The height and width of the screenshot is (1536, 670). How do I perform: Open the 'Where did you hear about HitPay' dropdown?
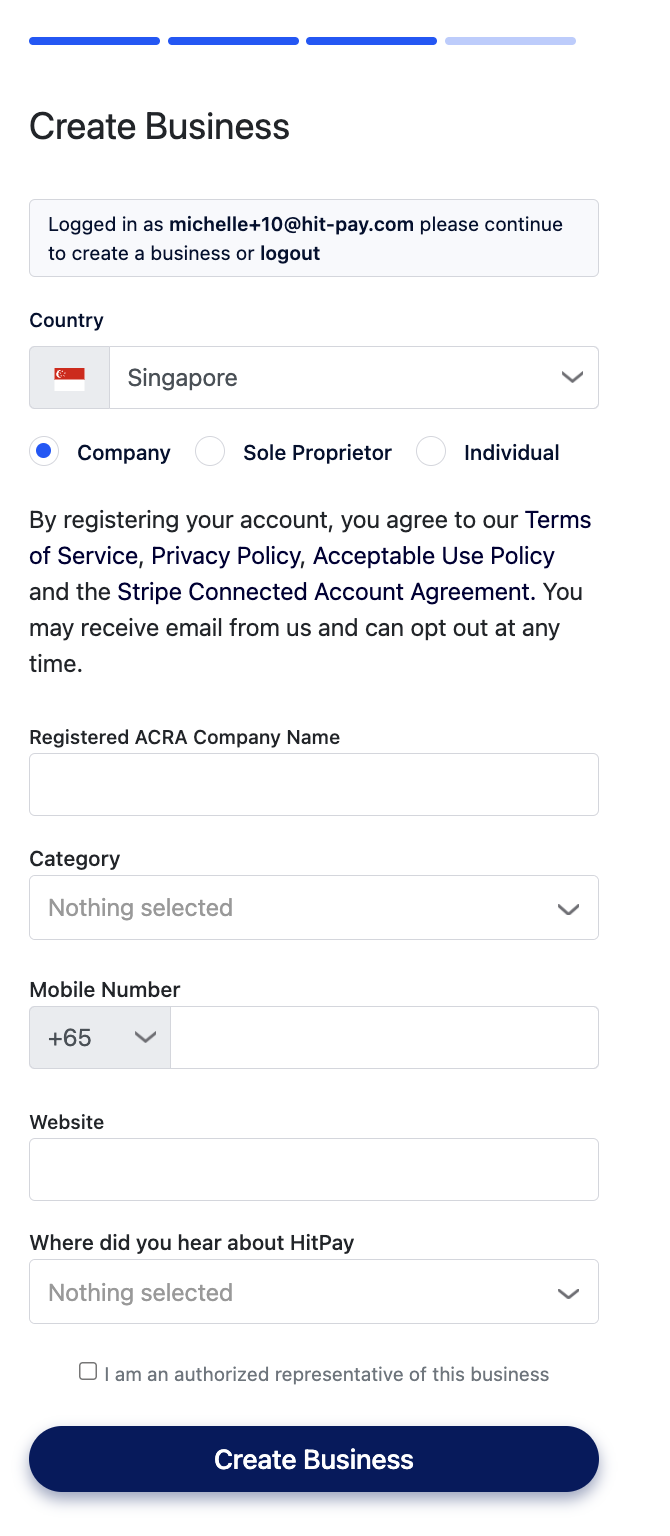314,1292
